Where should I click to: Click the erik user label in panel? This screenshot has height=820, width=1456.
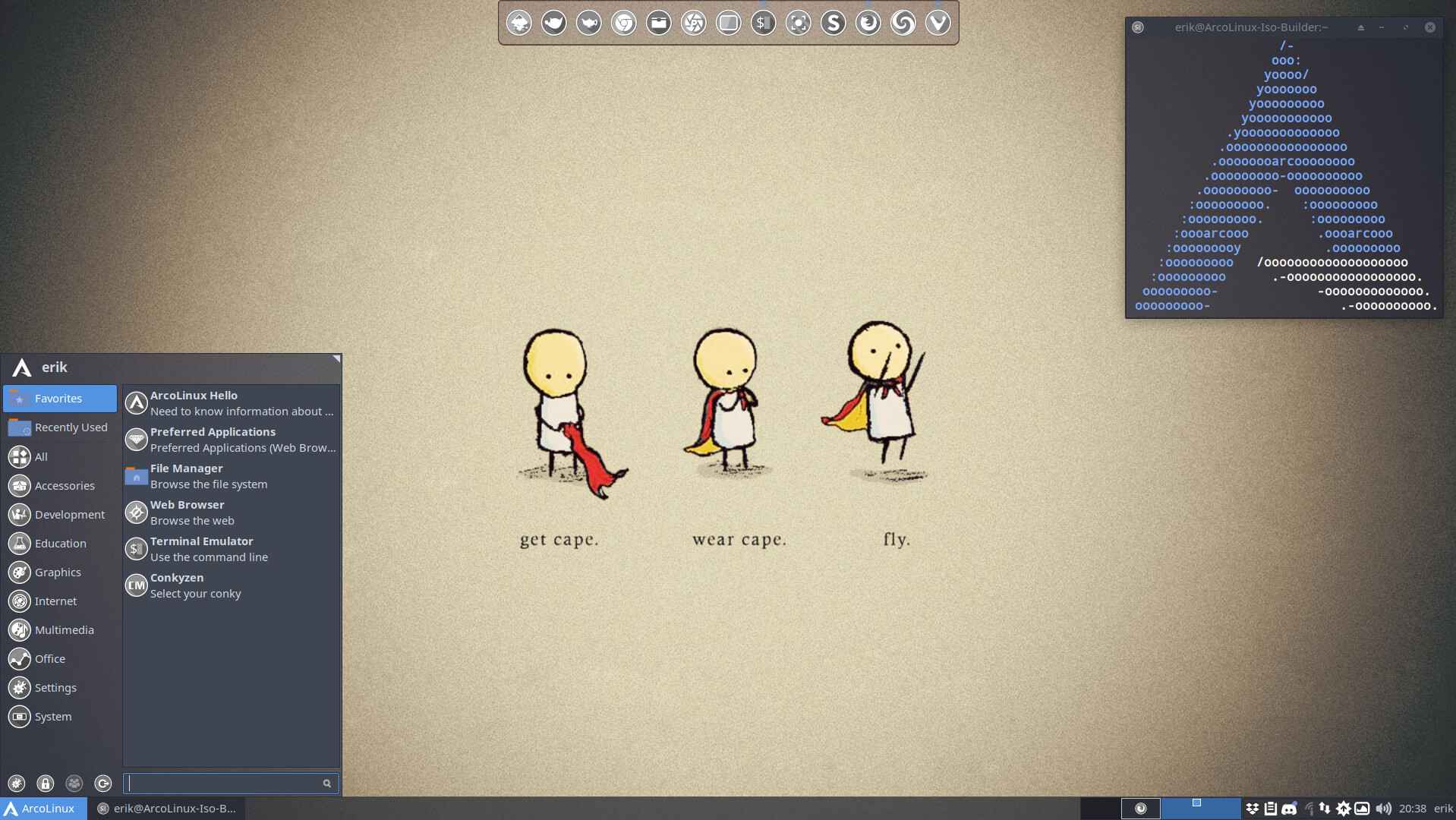[x=1443, y=809]
